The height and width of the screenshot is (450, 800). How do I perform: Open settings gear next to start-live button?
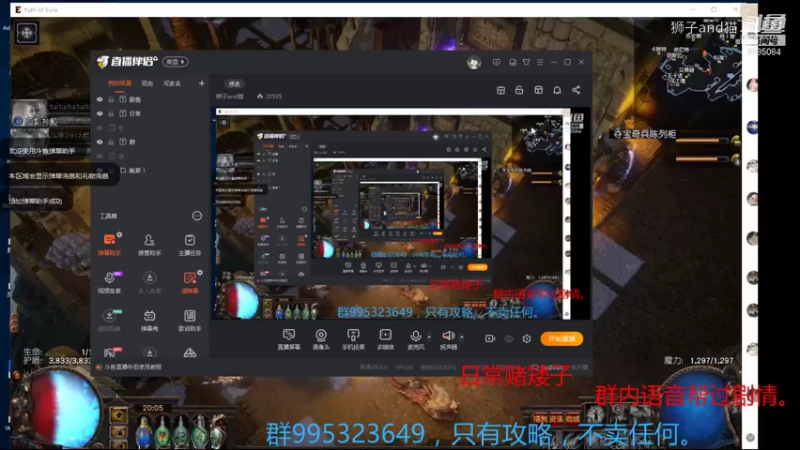(527, 338)
